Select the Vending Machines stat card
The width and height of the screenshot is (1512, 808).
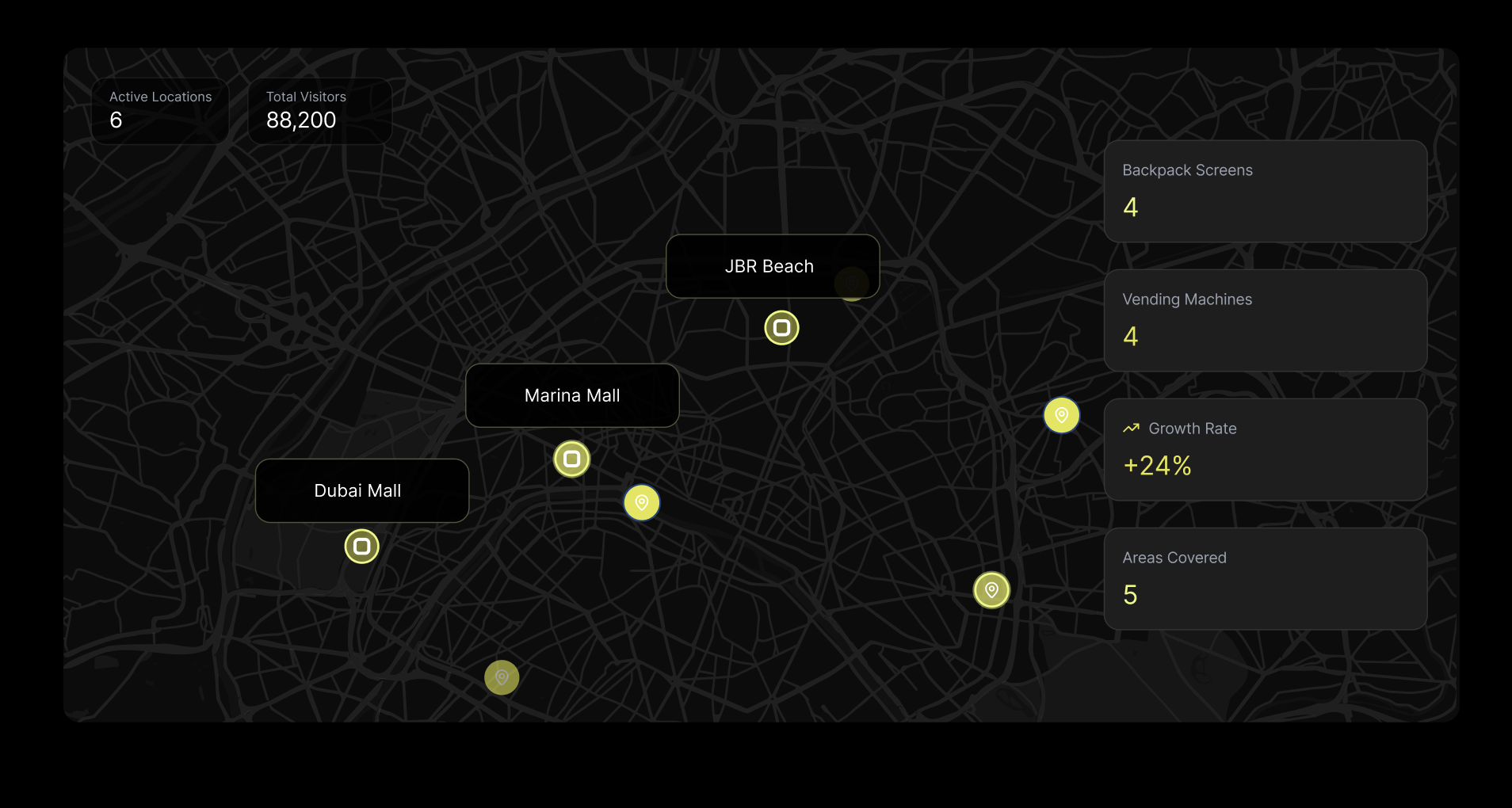1265,320
